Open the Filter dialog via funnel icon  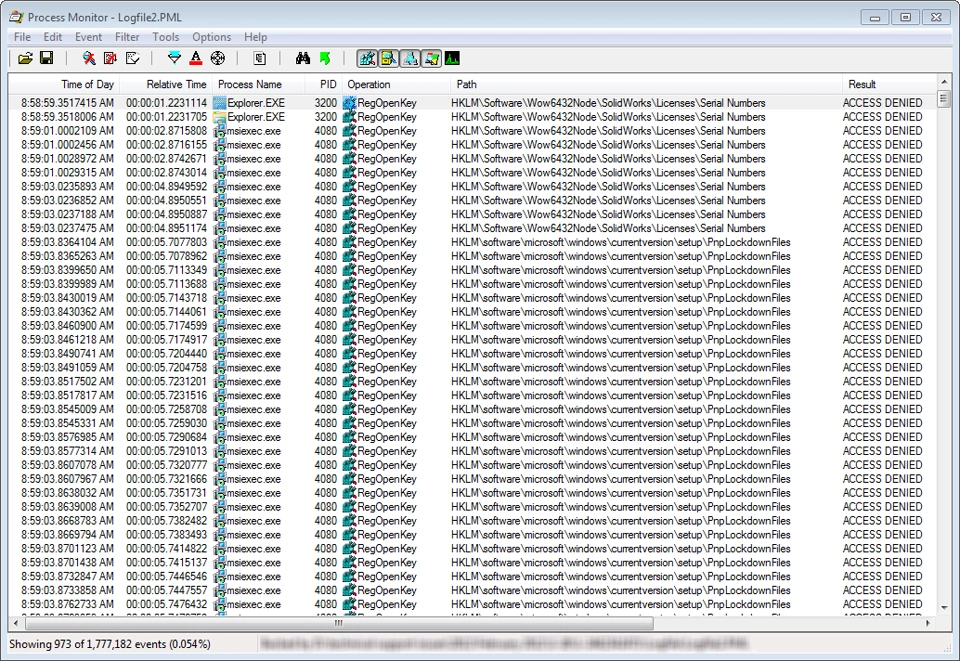[174, 58]
